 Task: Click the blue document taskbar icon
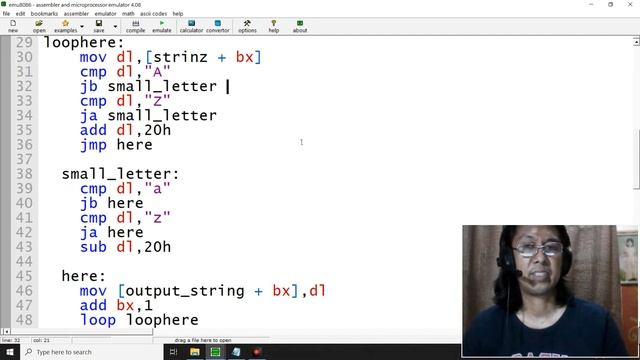click(x=236, y=352)
